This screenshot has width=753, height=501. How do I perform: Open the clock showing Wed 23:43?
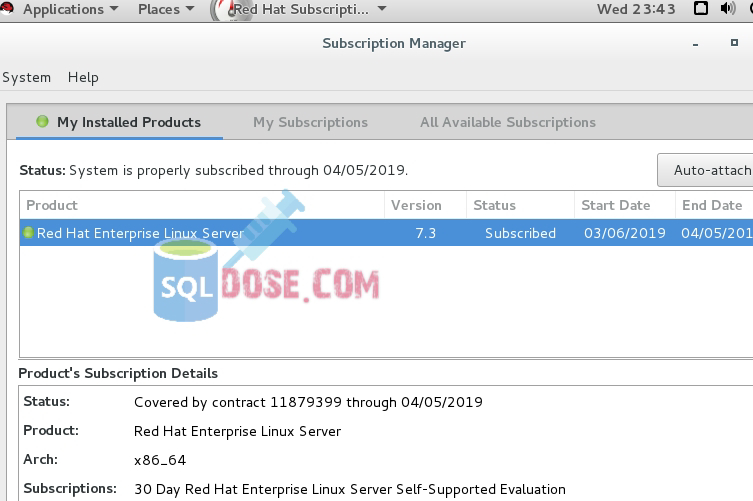(636, 9)
